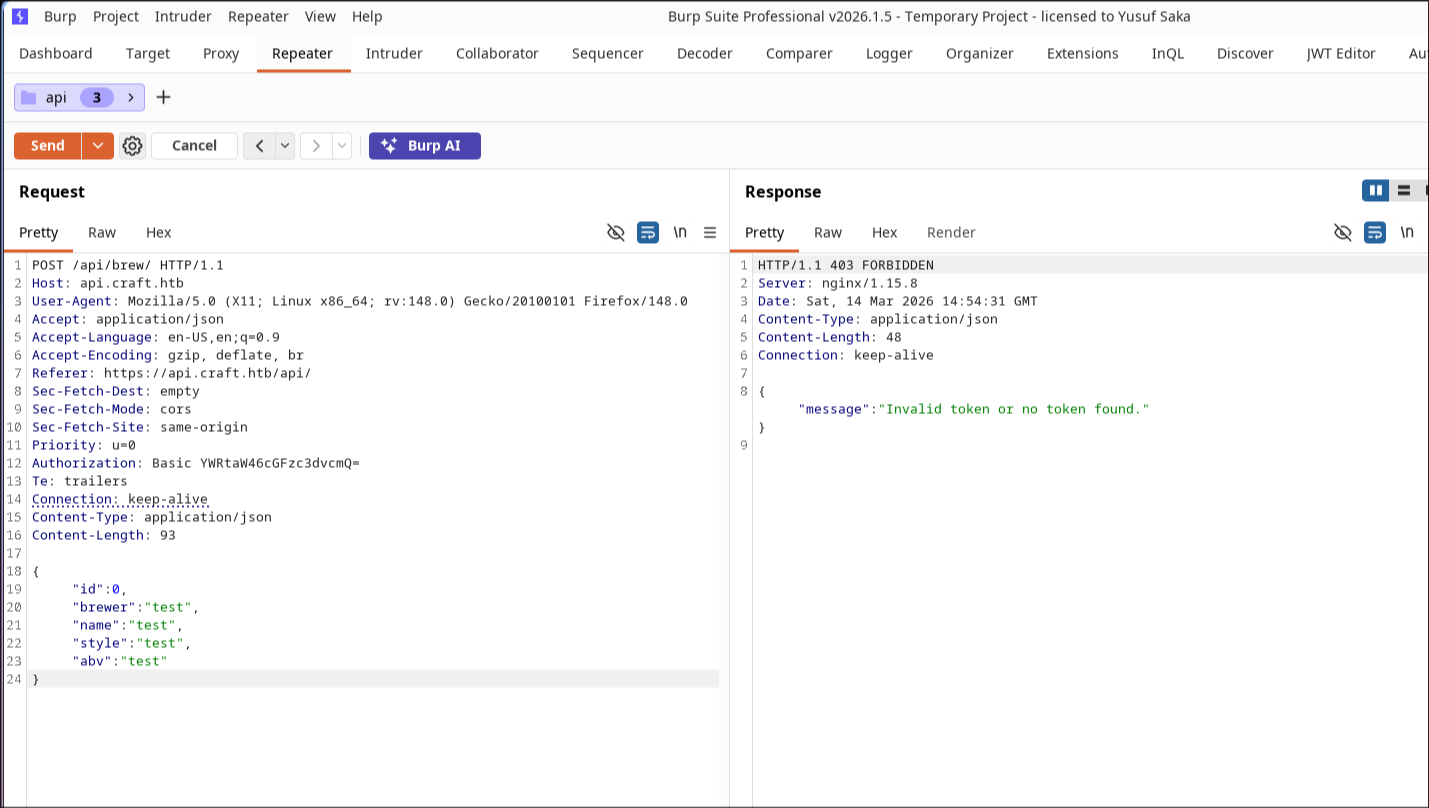Open the Request editor hamburger options menu

(710, 232)
